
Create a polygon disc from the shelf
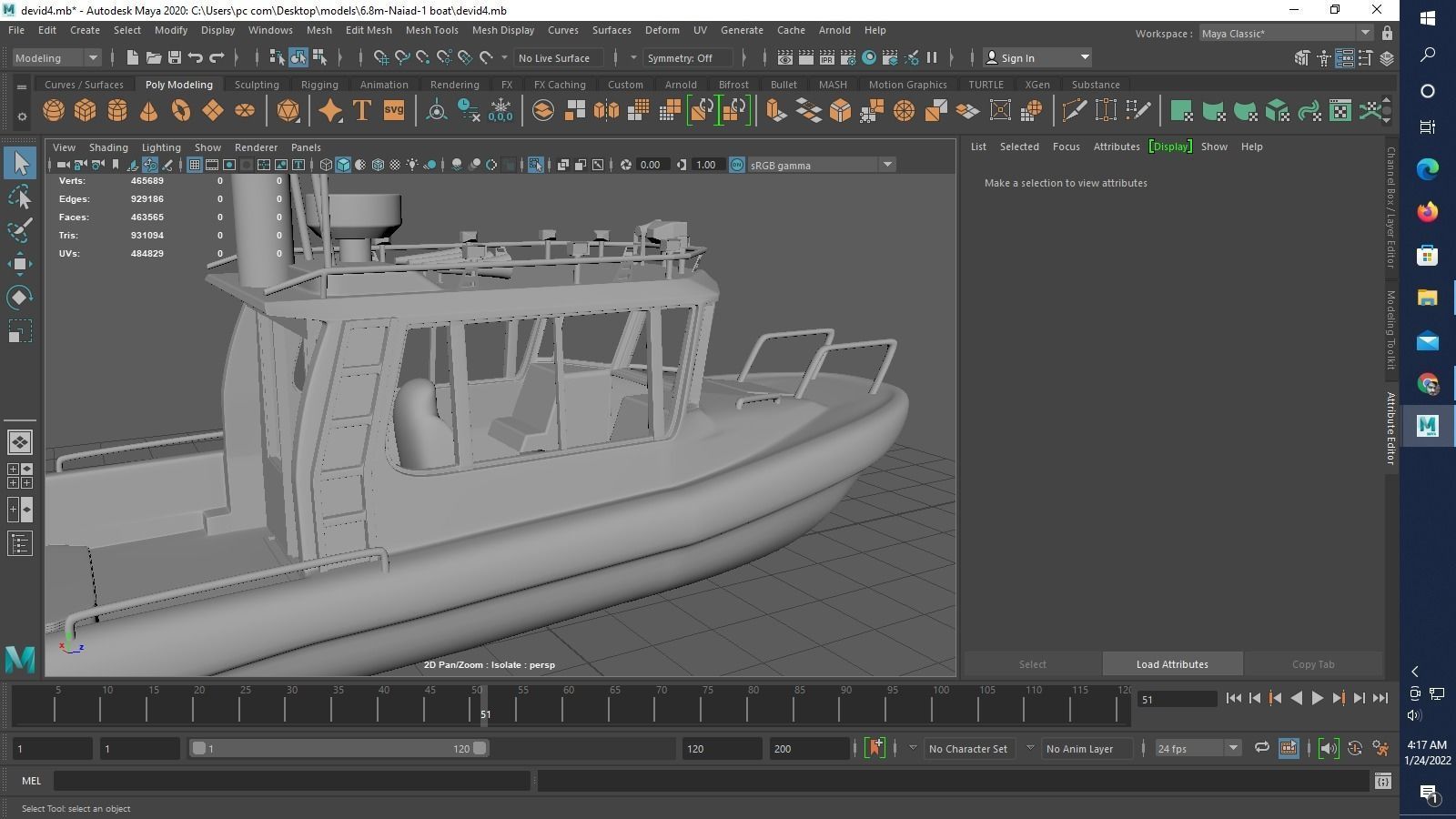[x=245, y=111]
